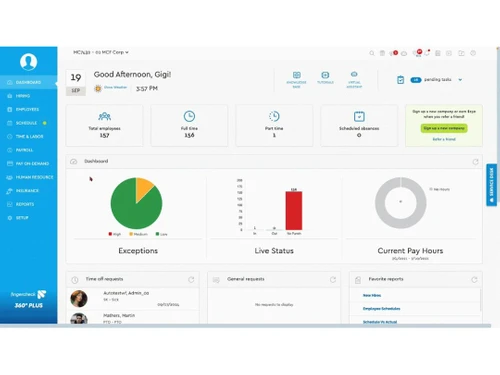Click the 19 SEP date tile

(76, 82)
